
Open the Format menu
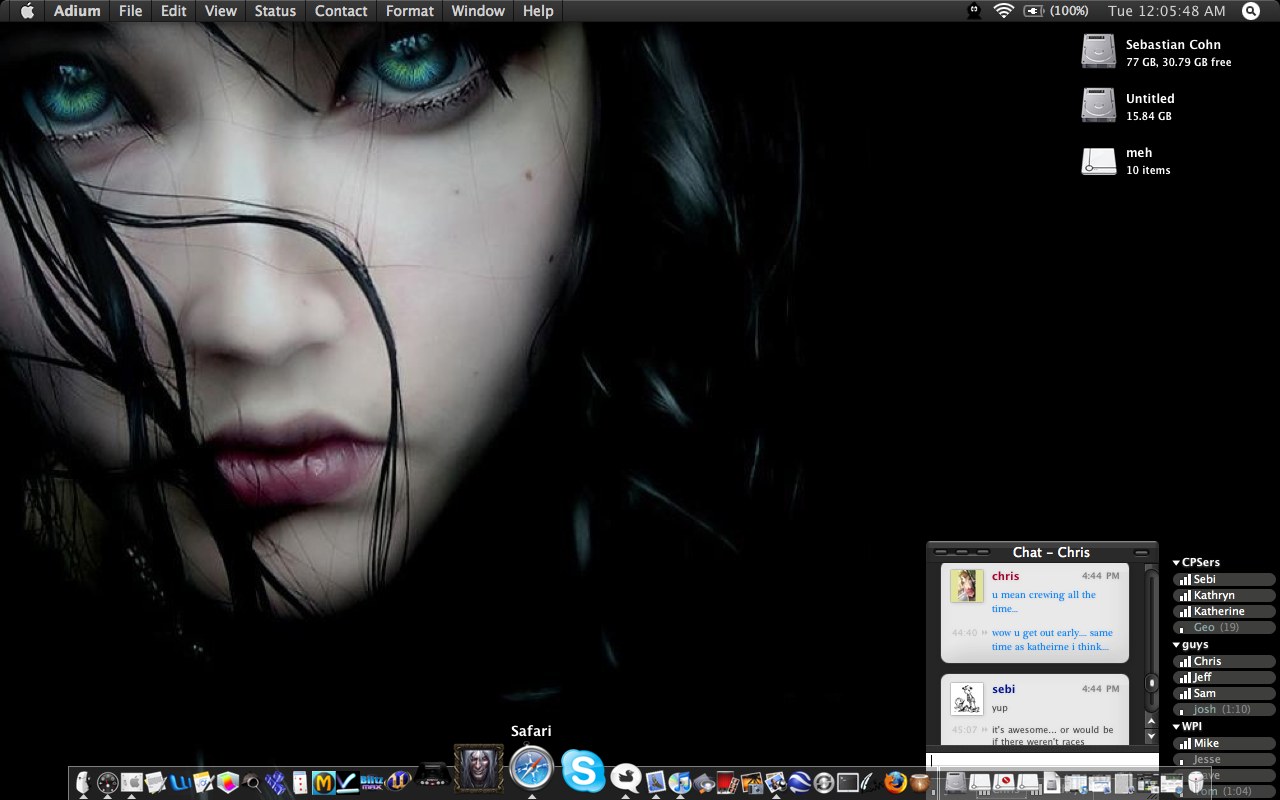click(410, 11)
